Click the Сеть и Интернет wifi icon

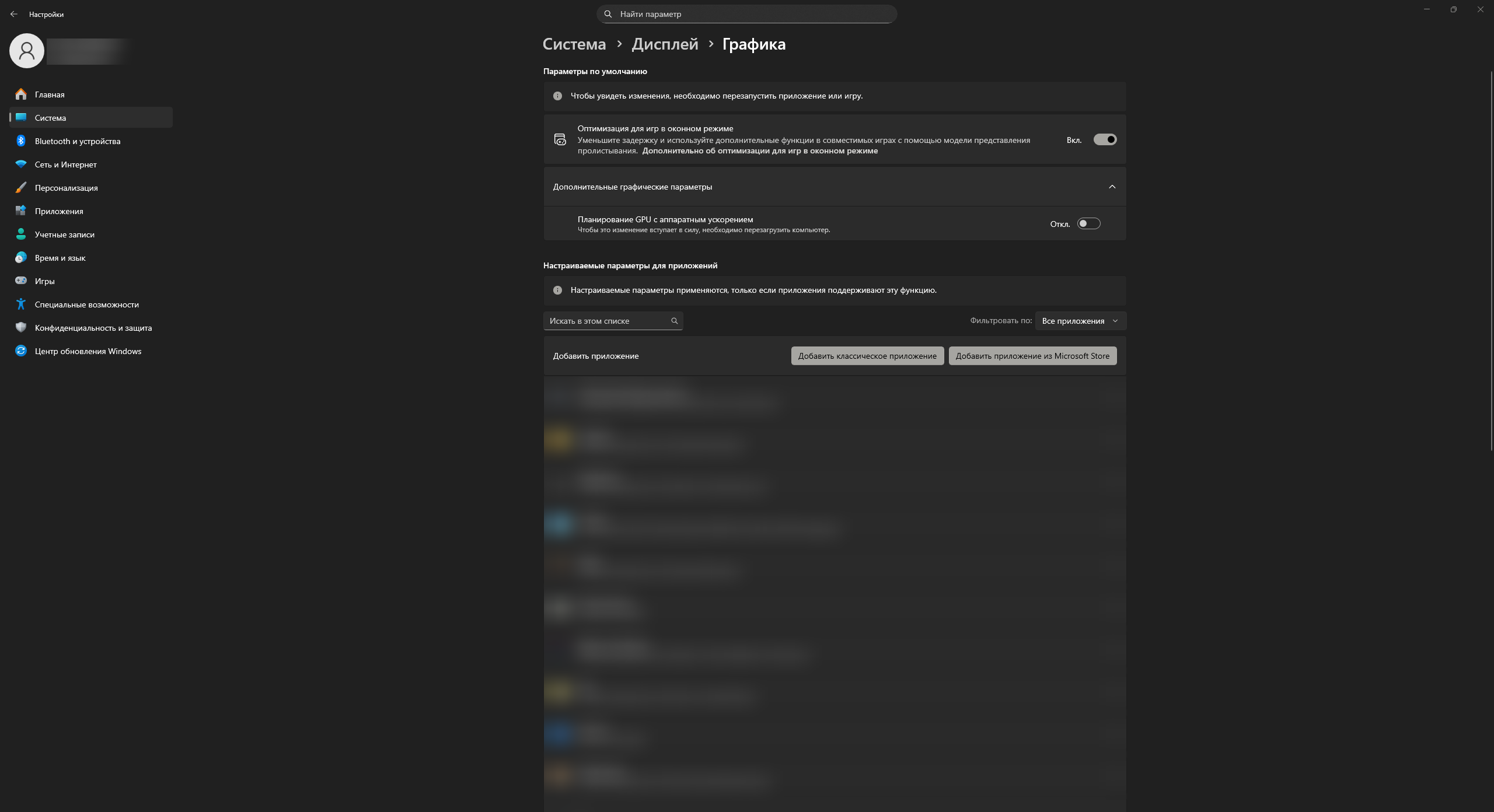21,164
